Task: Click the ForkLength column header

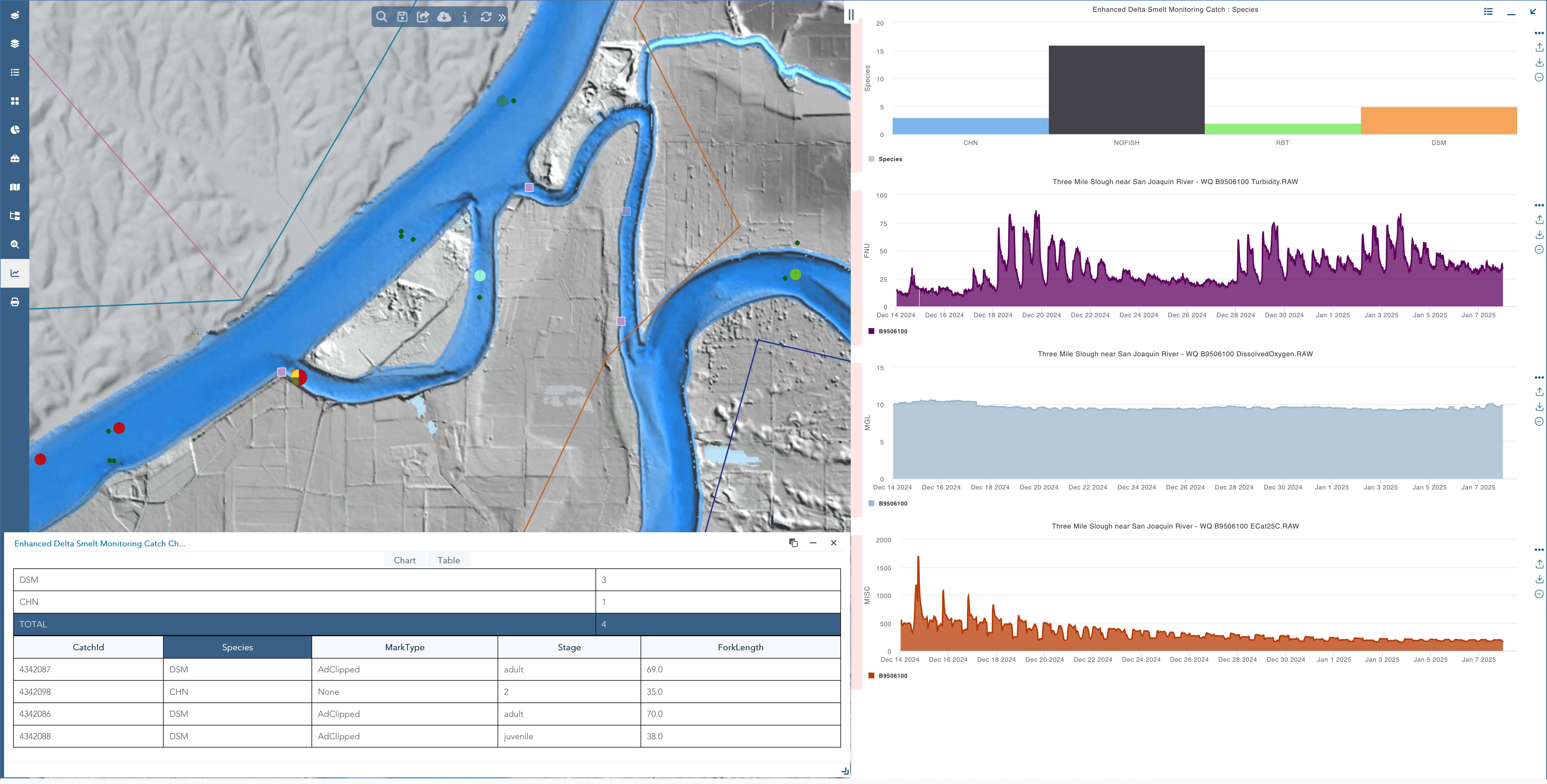Action: 740,647
